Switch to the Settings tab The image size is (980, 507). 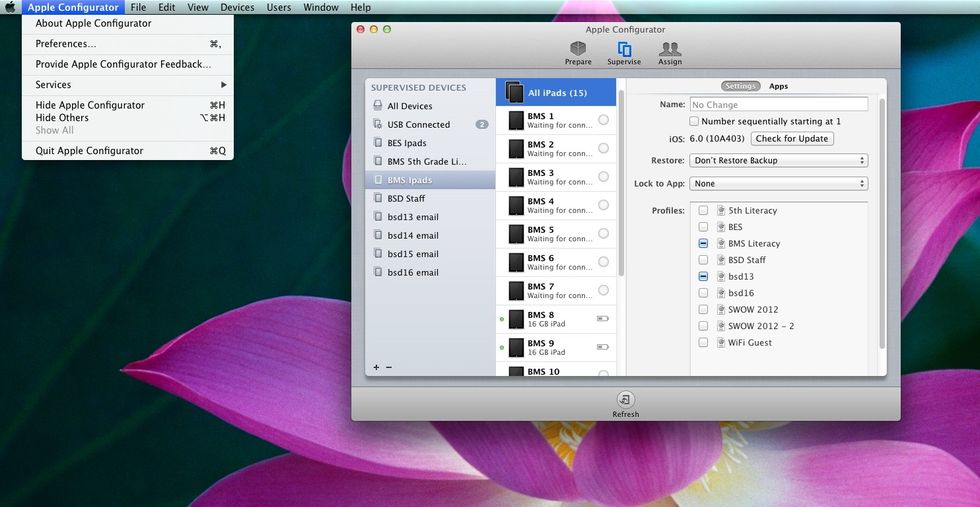(740, 86)
